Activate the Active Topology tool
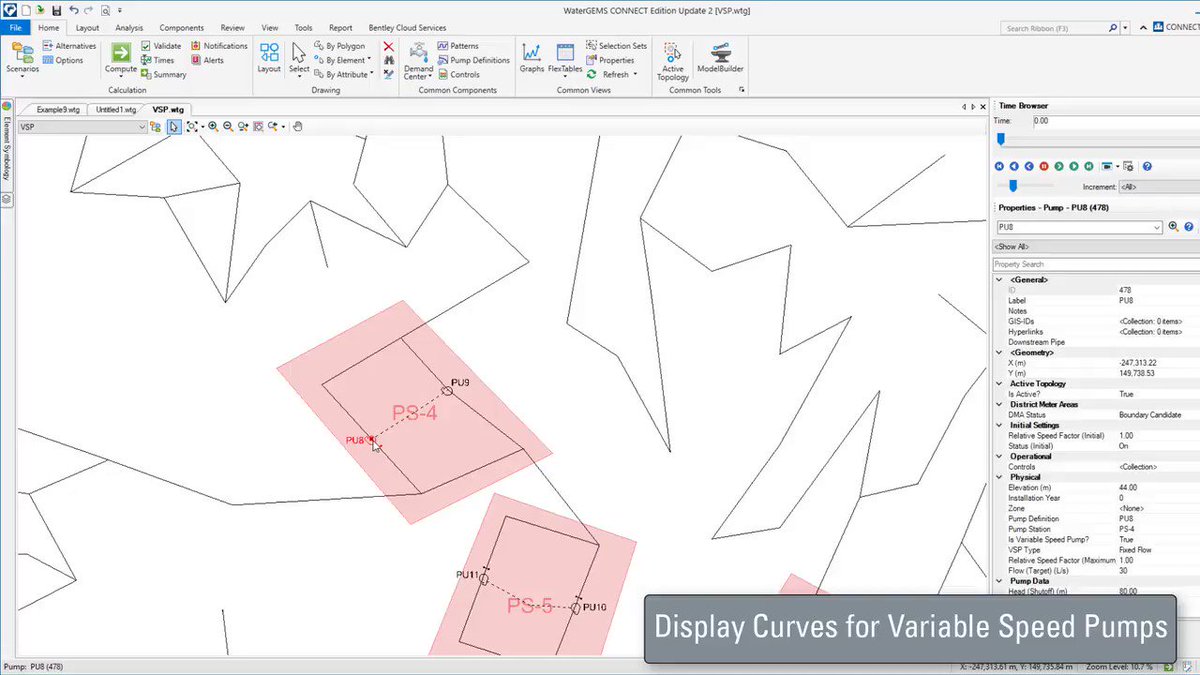The height and width of the screenshot is (675, 1200). click(x=673, y=62)
